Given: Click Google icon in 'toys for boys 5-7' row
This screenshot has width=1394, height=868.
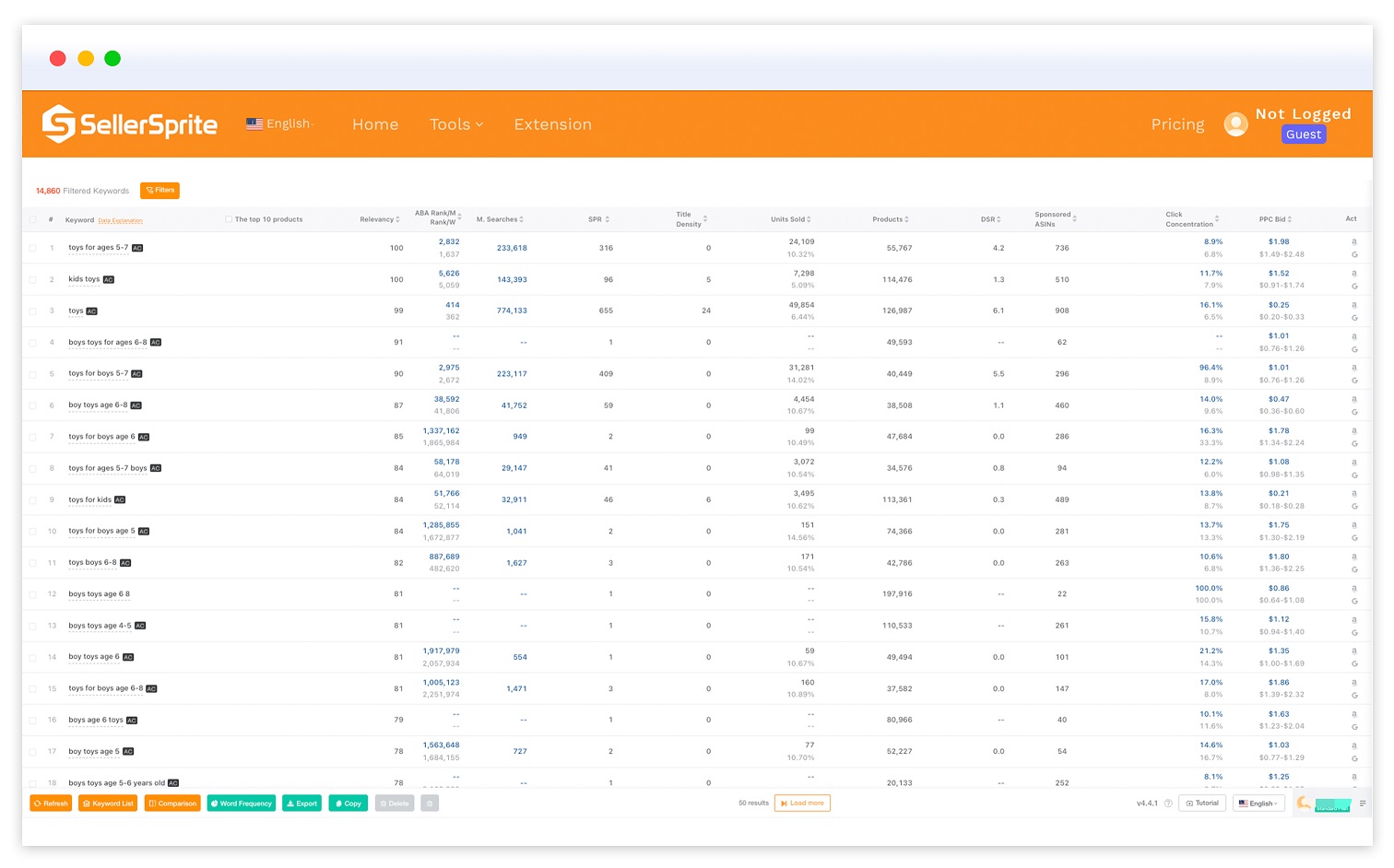Looking at the screenshot, I should pos(1353,381).
